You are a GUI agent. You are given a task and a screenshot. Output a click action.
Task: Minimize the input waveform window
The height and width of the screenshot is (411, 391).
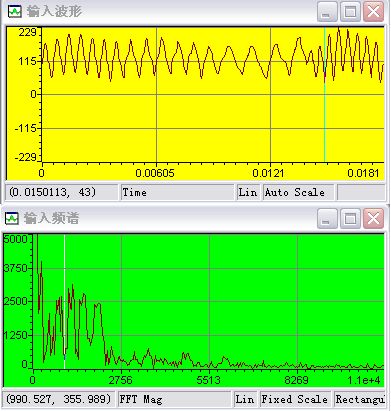(x=327, y=12)
